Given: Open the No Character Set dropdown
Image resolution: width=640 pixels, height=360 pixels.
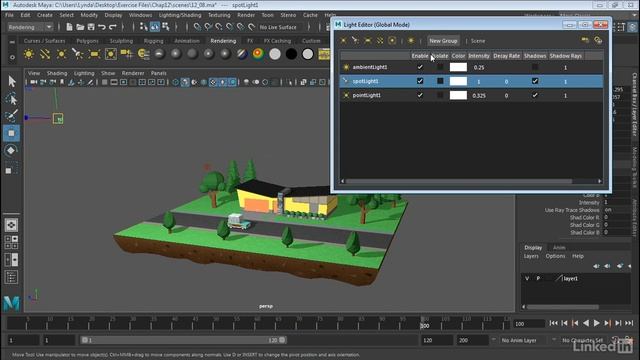Looking at the screenshot, I should (583, 340).
